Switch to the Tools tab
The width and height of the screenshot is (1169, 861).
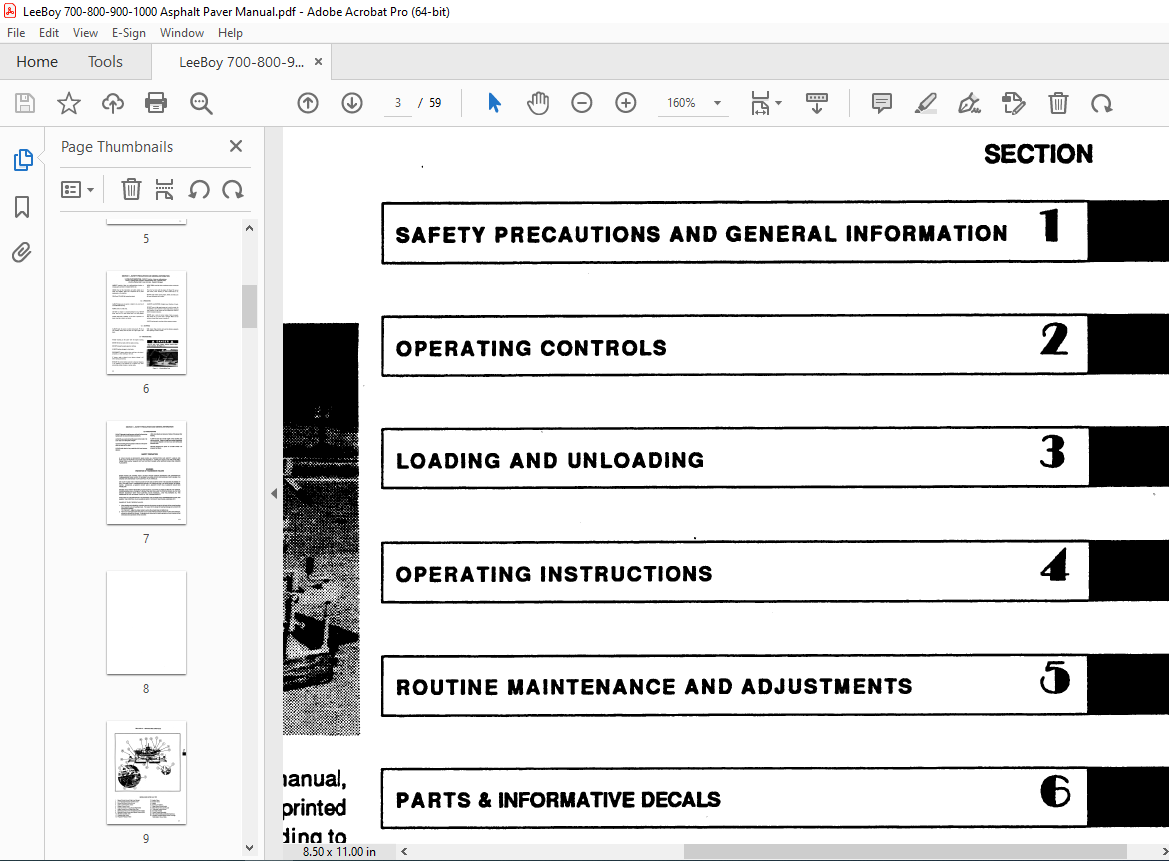tap(105, 62)
